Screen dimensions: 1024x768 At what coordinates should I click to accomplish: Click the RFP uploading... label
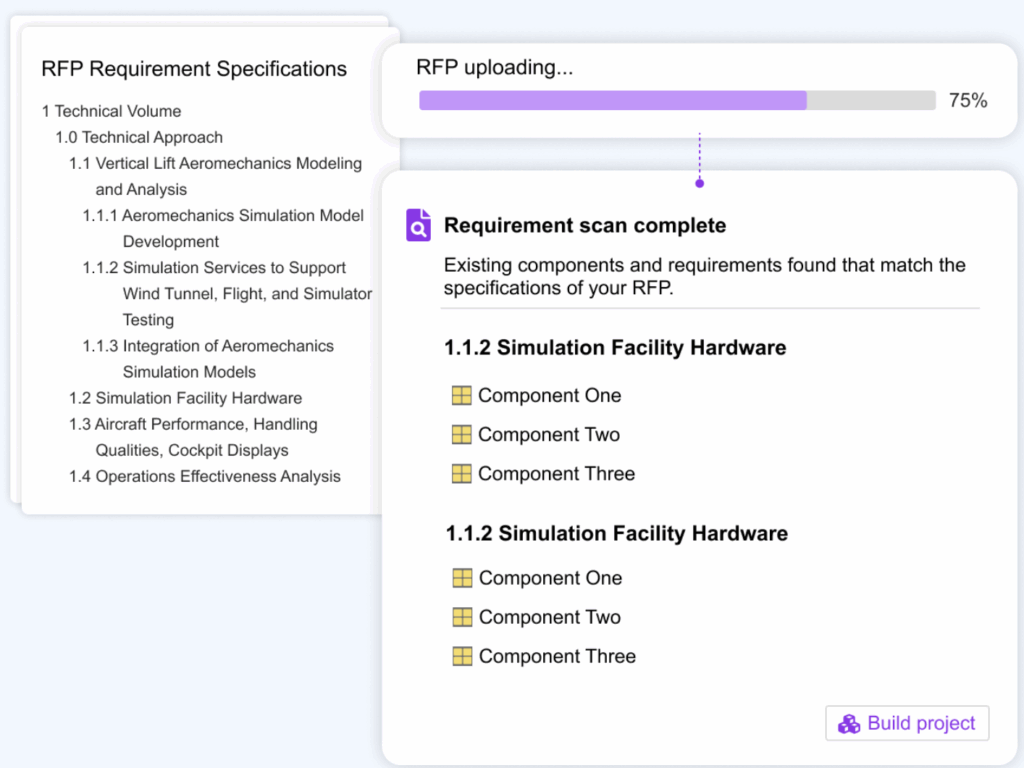(494, 67)
